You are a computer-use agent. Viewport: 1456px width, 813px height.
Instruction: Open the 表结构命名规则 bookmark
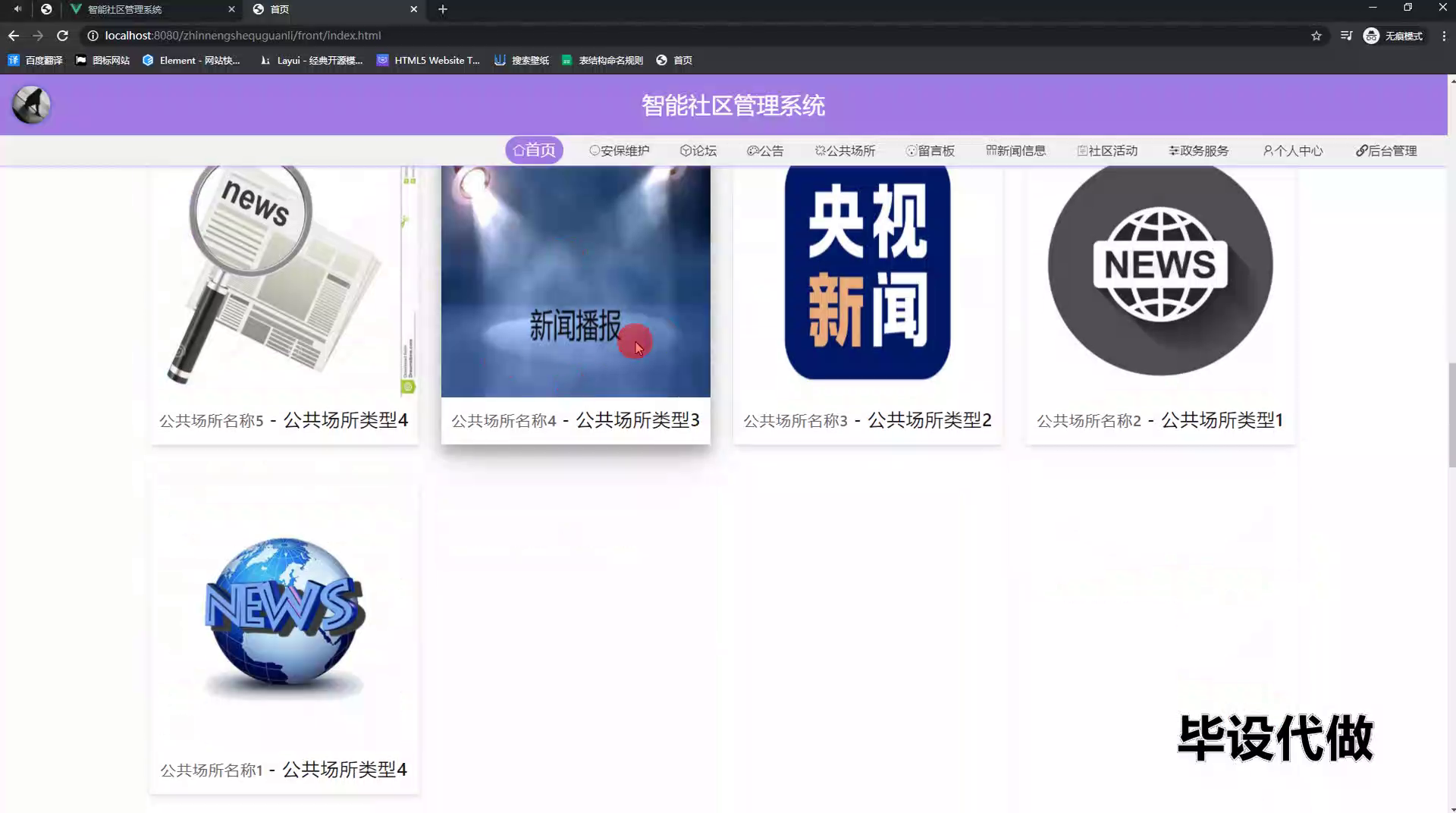602,61
